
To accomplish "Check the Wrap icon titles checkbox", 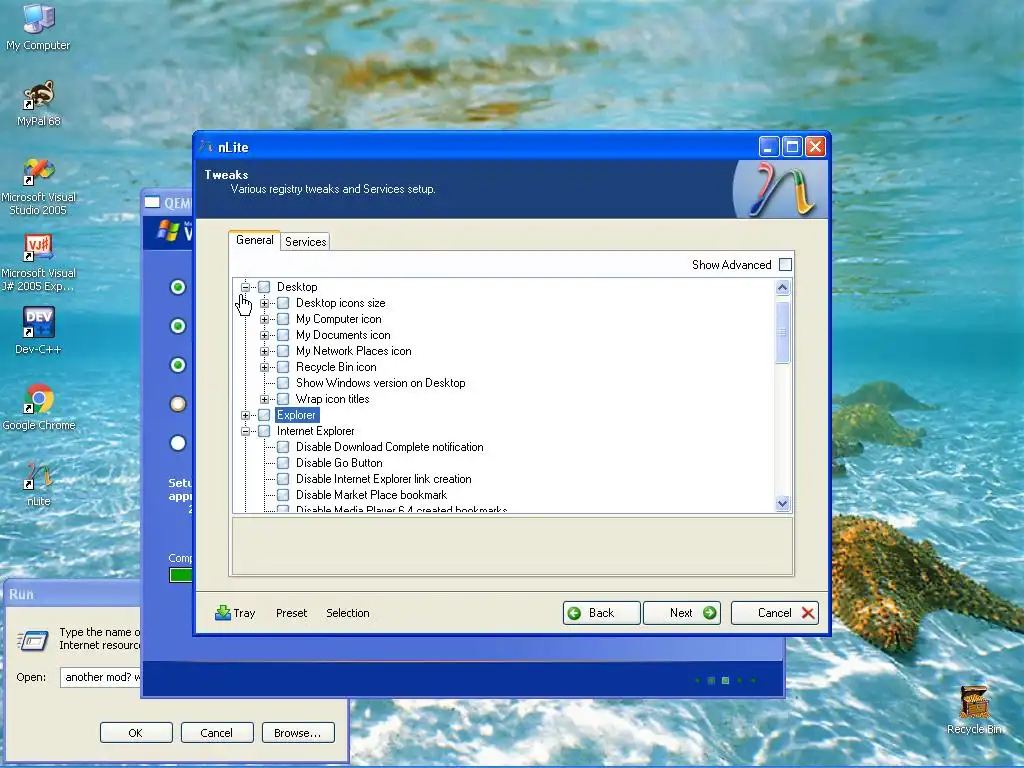I will pos(283,399).
